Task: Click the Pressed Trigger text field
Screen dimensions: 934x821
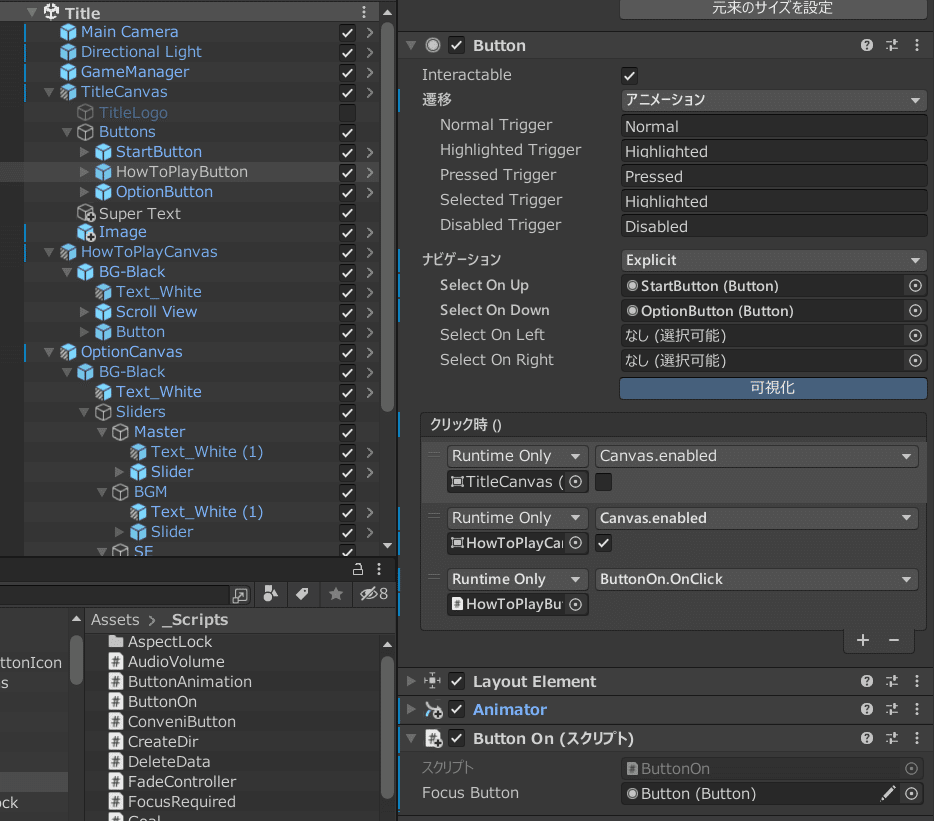Action: coord(773,176)
